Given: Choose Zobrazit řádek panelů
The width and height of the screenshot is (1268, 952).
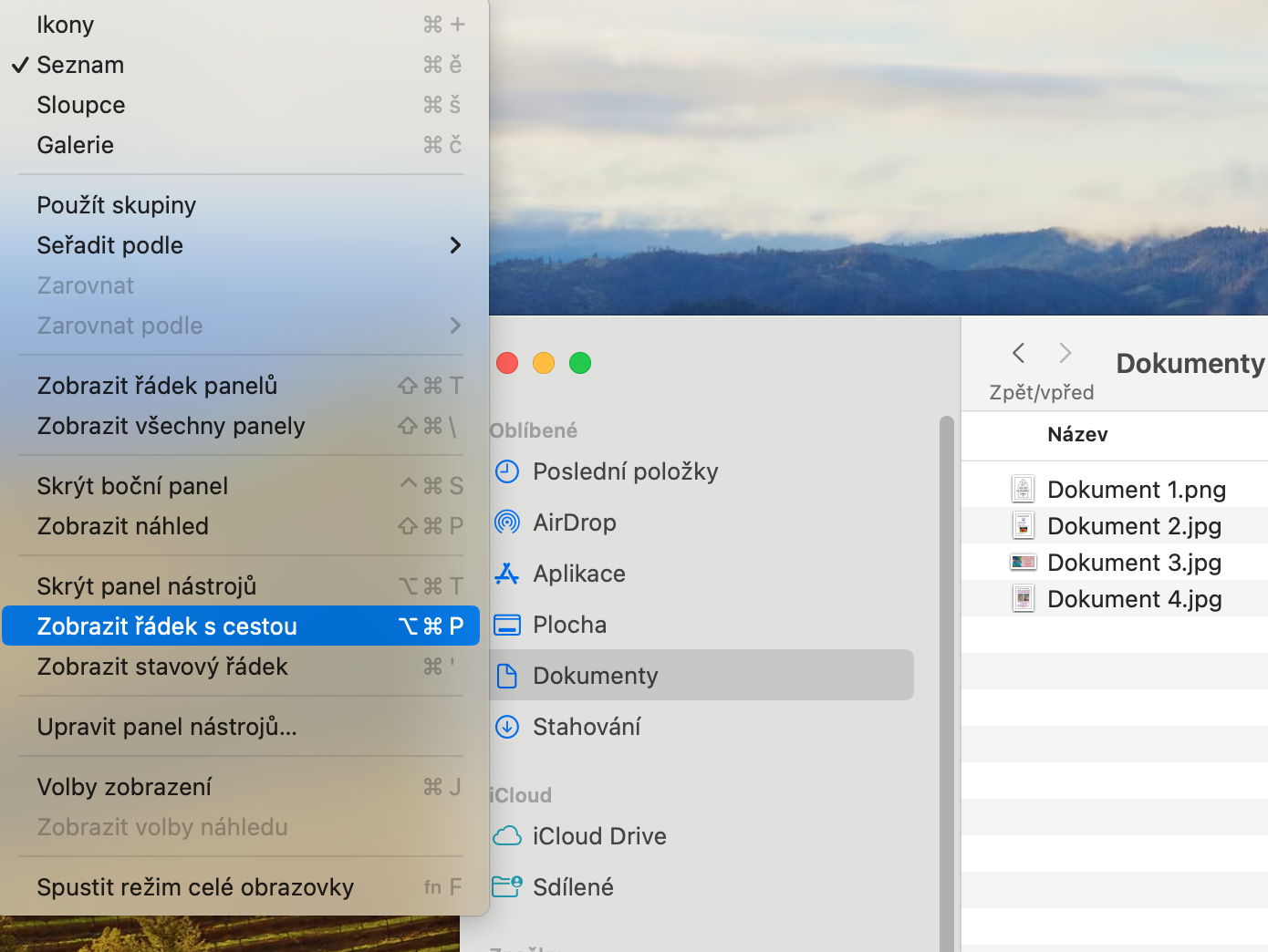Looking at the screenshot, I should (x=241, y=386).
